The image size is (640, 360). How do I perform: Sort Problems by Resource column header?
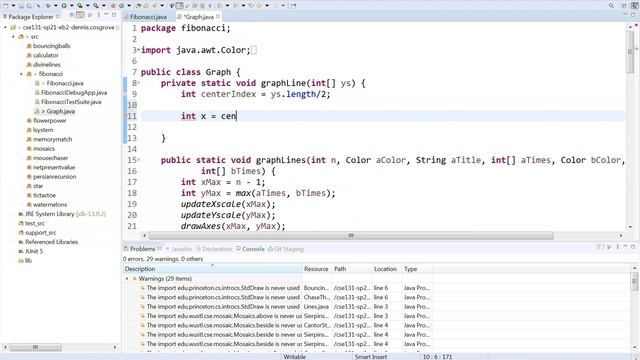[x=317, y=269]
